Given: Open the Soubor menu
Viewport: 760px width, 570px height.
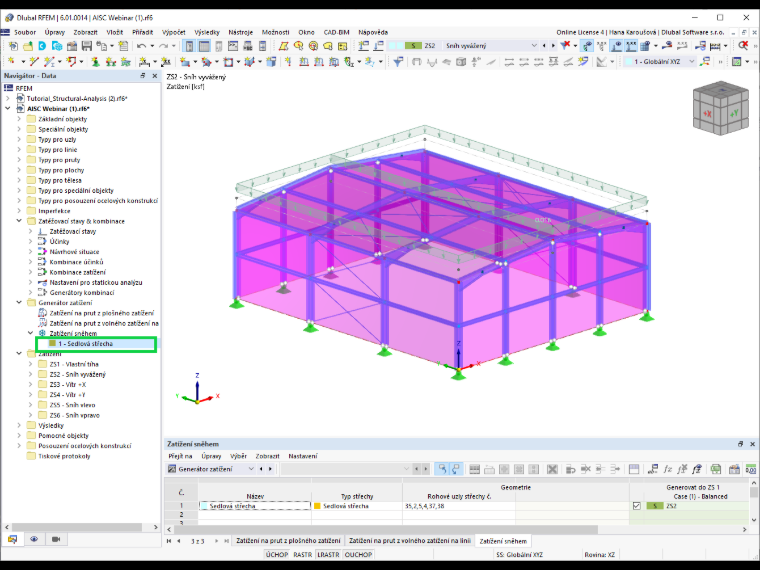Looking at the screenshot, I should 25,32.
